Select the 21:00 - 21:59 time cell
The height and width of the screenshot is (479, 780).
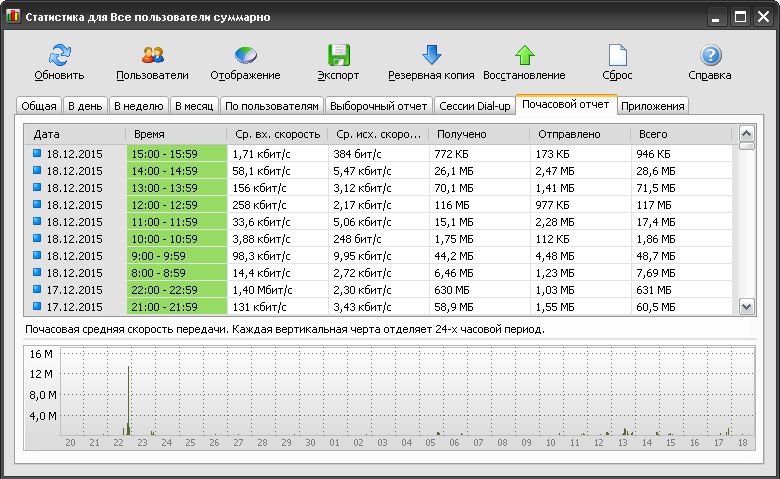click(x=177, y=306)
